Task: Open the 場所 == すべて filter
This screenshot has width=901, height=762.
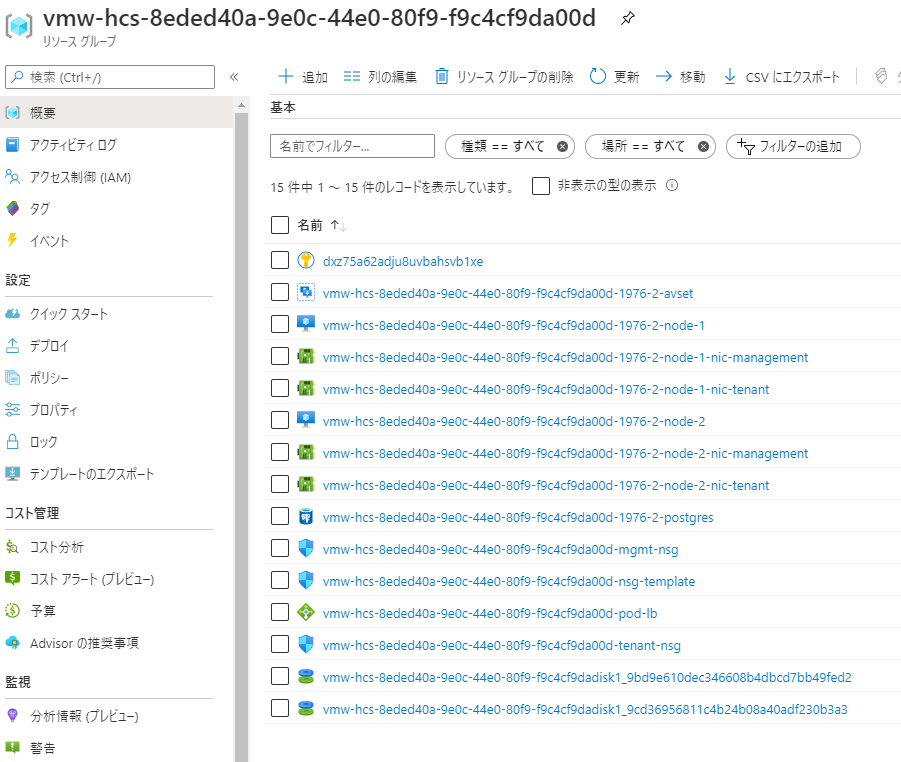Action: (643, 146)
